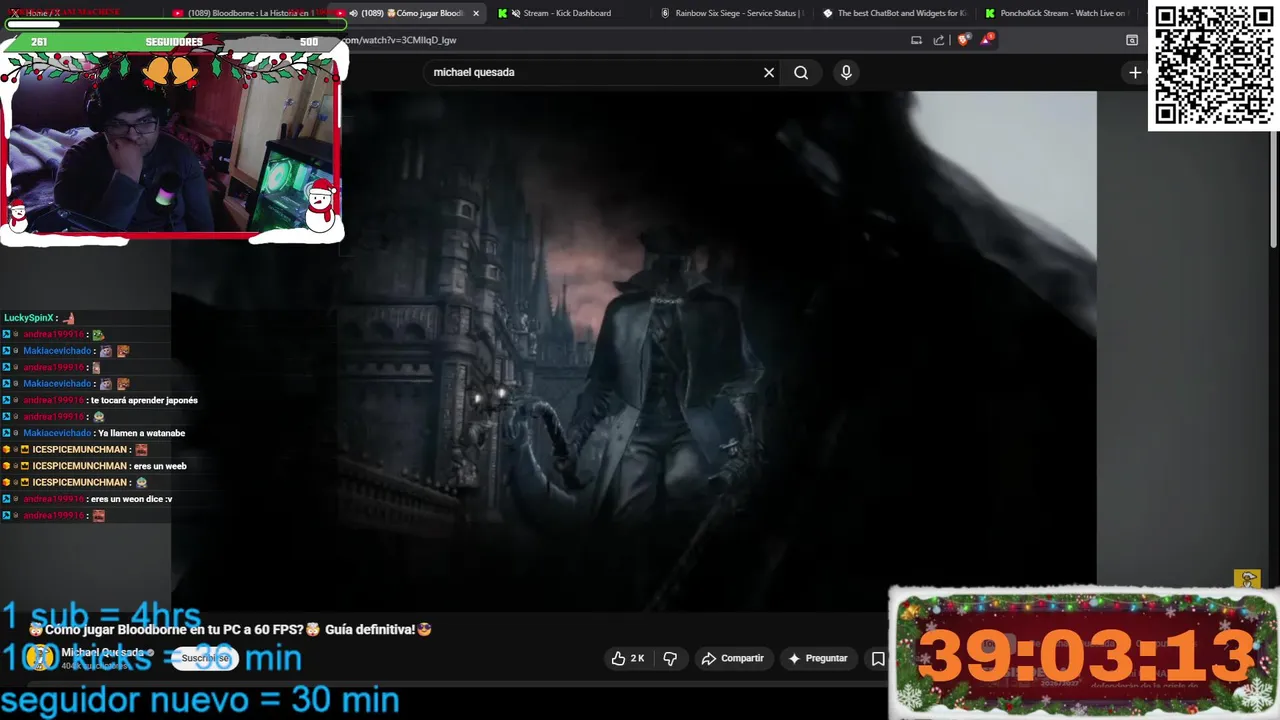Screen dimensions: 1280x720
Task: Click chat message Ya llamen a watanabe
Action: tap(141, 433)
